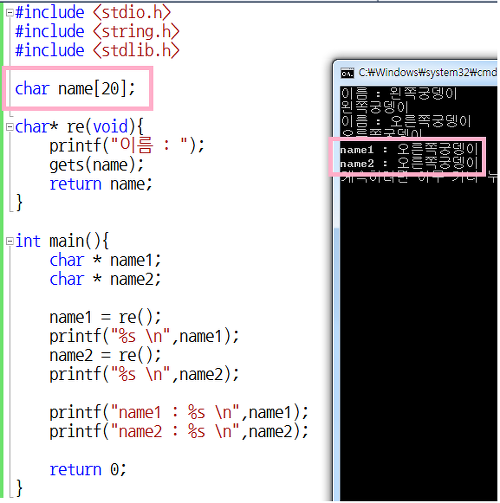Click the printf("이름 : ") line

click(127, 146)
